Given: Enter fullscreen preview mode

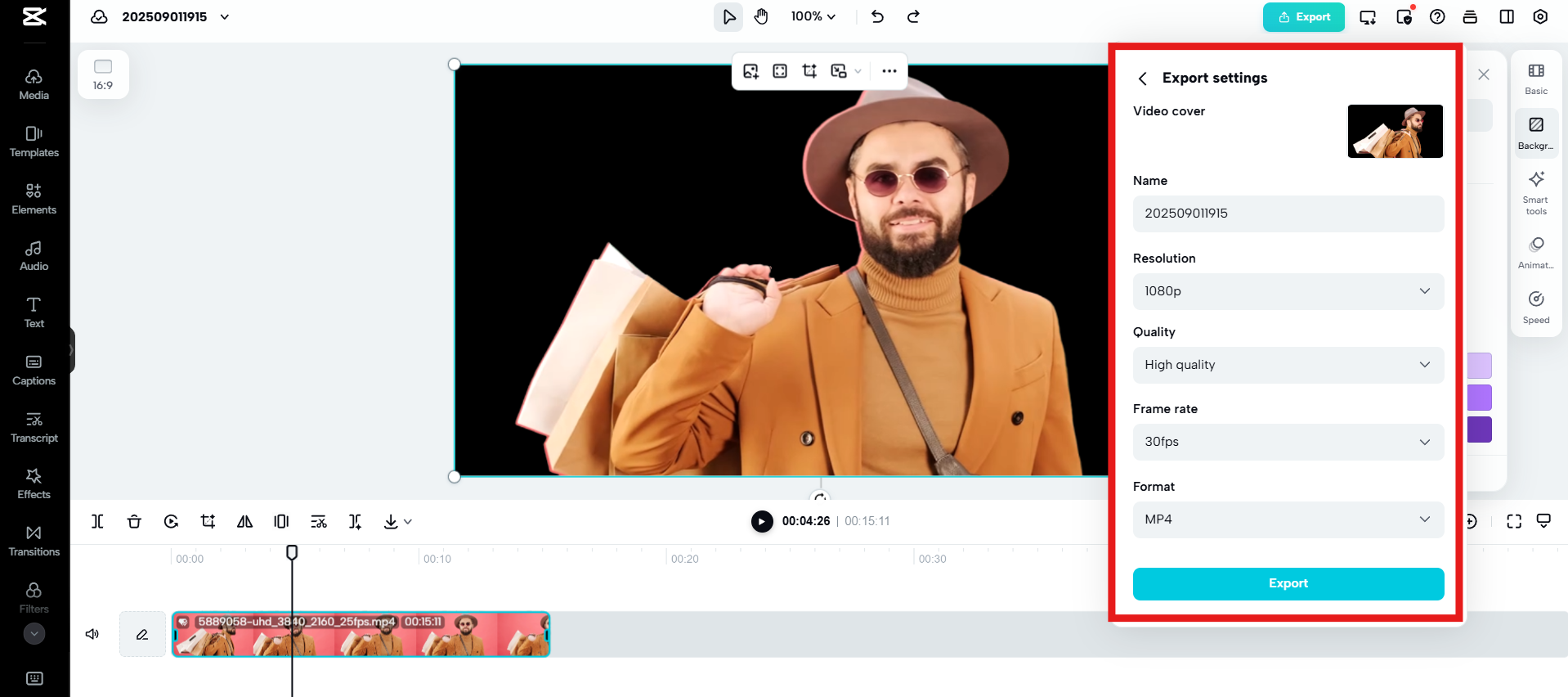Looking at the screenshot, I should coord(1514,521).
